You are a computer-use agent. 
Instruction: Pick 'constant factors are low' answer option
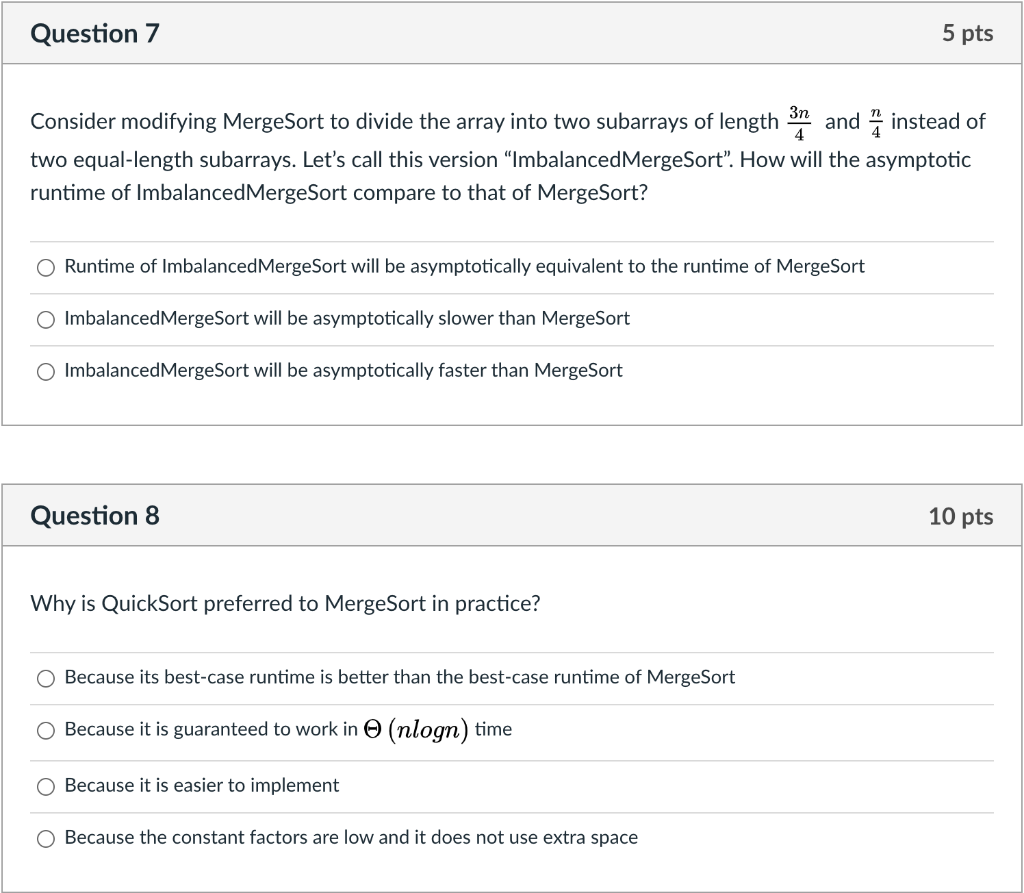click(x=46, y=839)
